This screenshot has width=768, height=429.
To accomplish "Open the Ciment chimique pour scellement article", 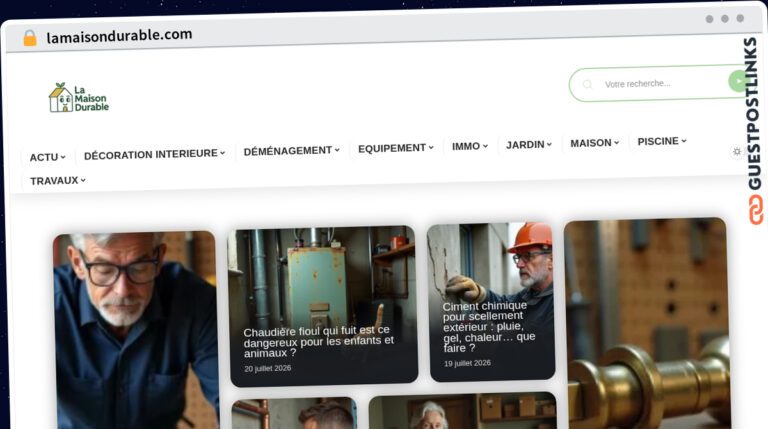I will click(489, 327).
